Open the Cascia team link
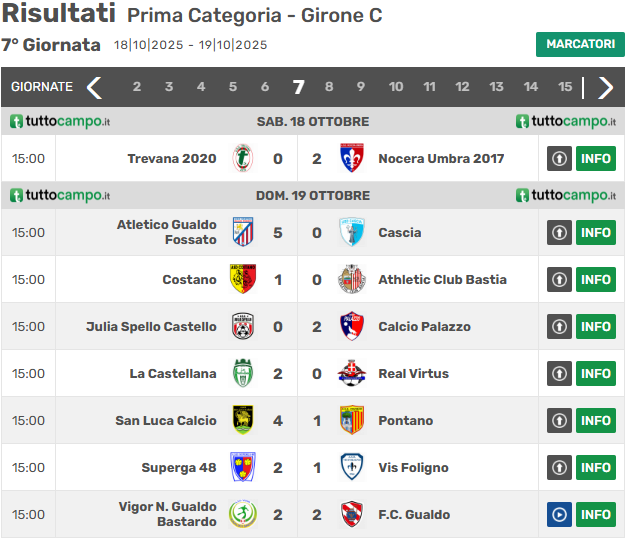The width and height of the screenshot is (629, 542). [x=399, y=232]
